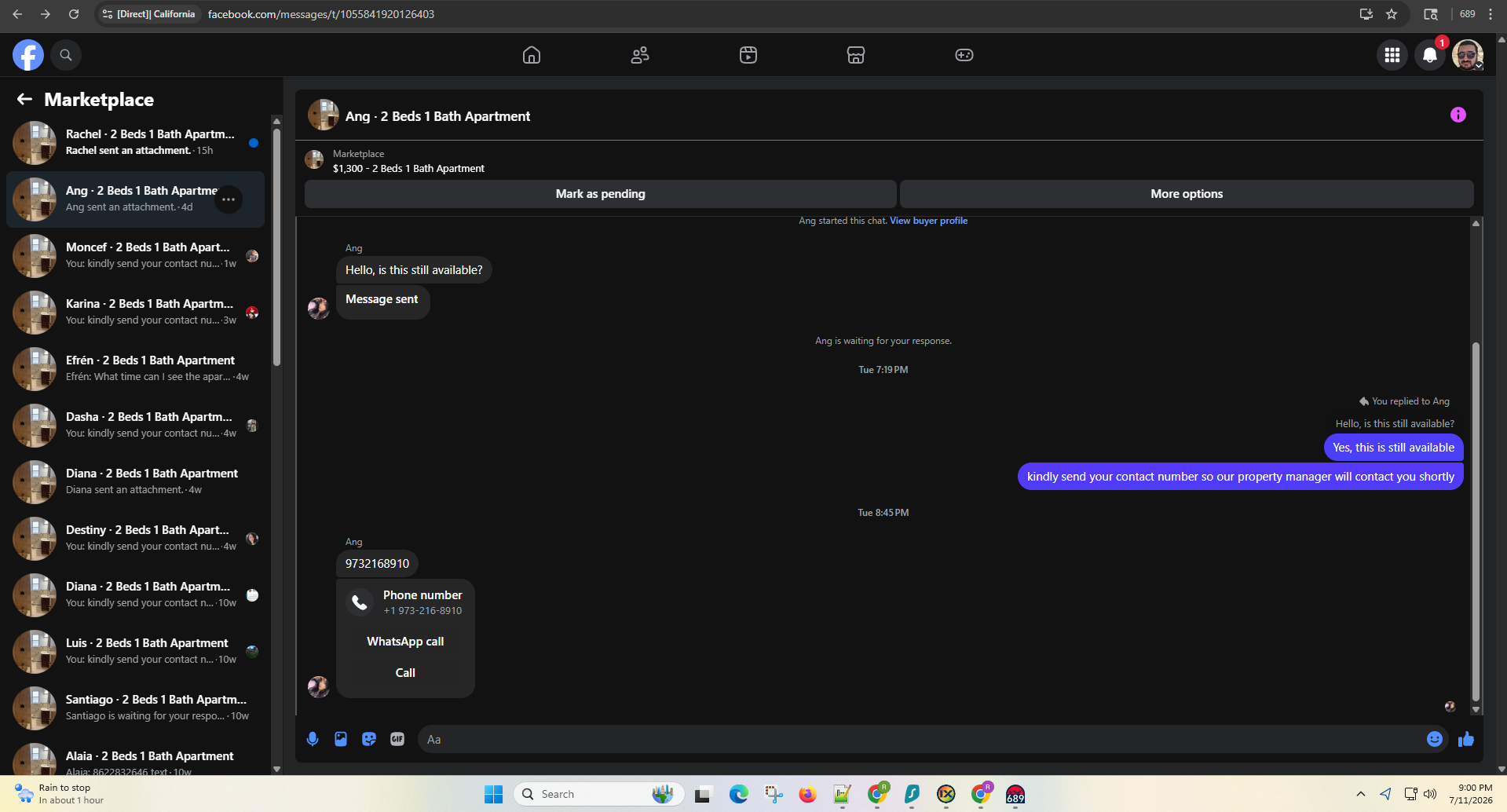Reload the page with refresh icon
Screen dimensions: 1507x812
pos(74,14)
